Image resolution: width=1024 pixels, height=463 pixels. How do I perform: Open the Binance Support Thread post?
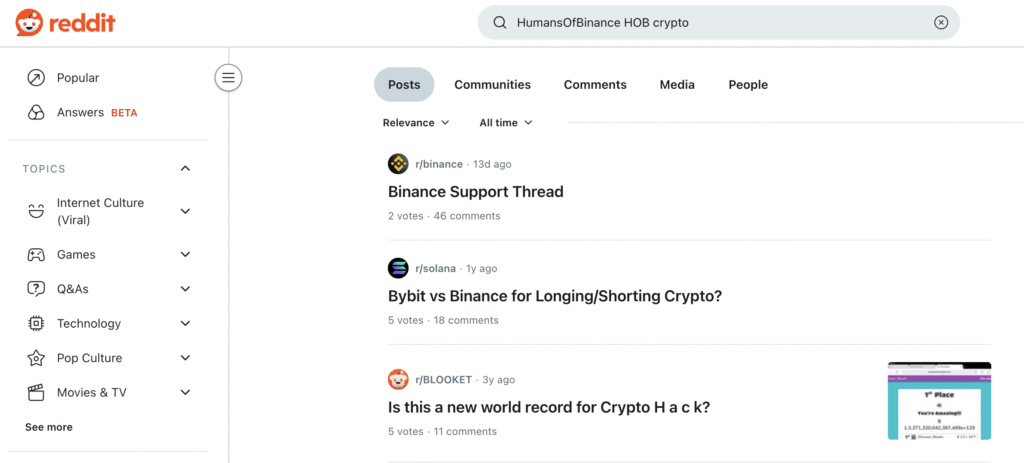coord(476,192)
